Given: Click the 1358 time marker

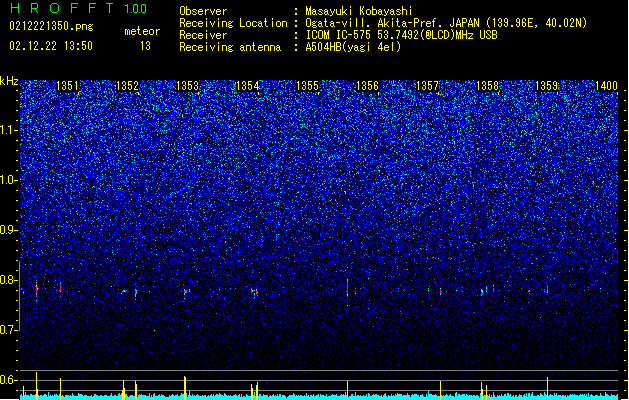Looking at the screenshot, I should (x=487, y=86).
